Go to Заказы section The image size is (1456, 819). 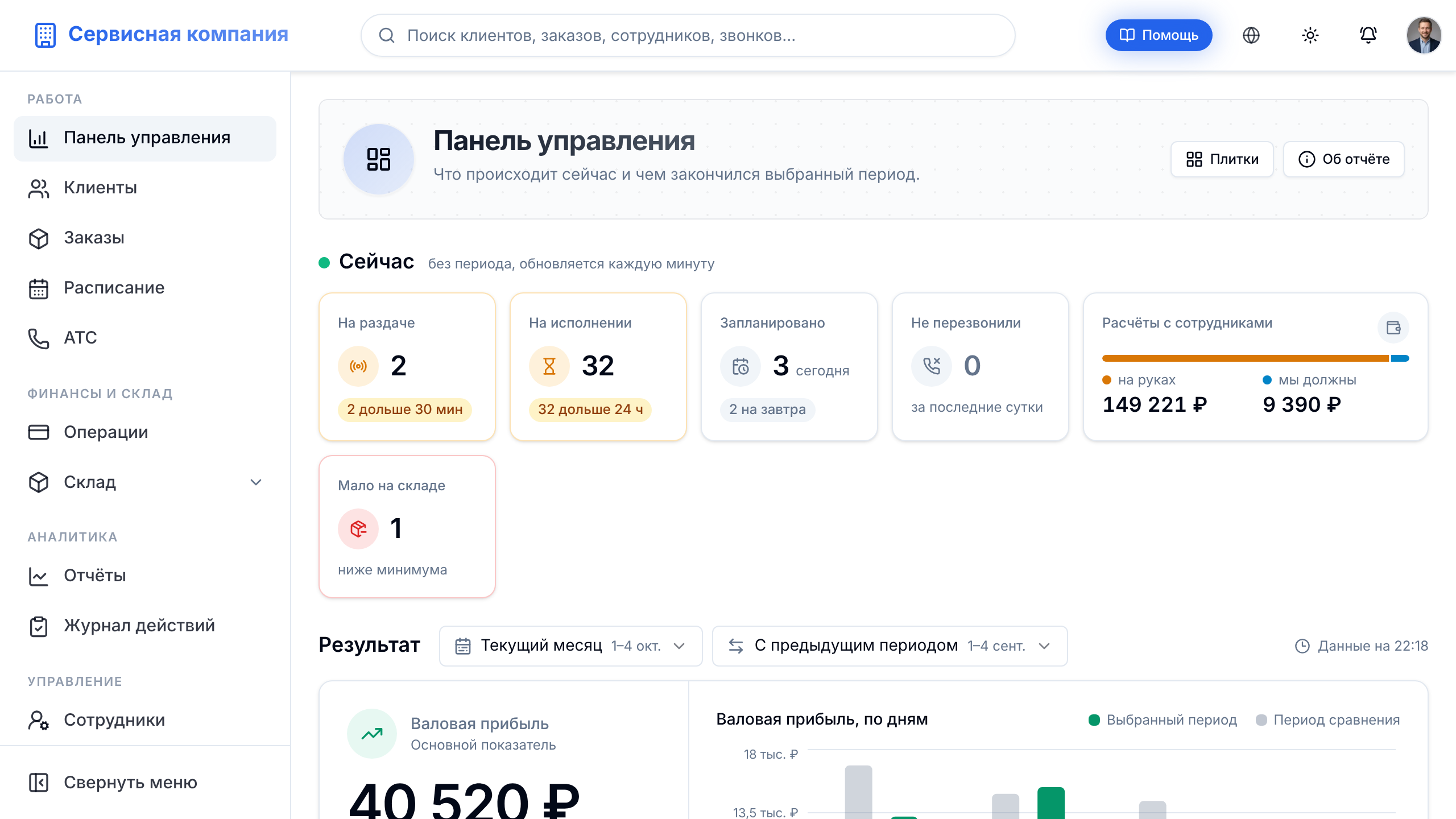[145, 238]
